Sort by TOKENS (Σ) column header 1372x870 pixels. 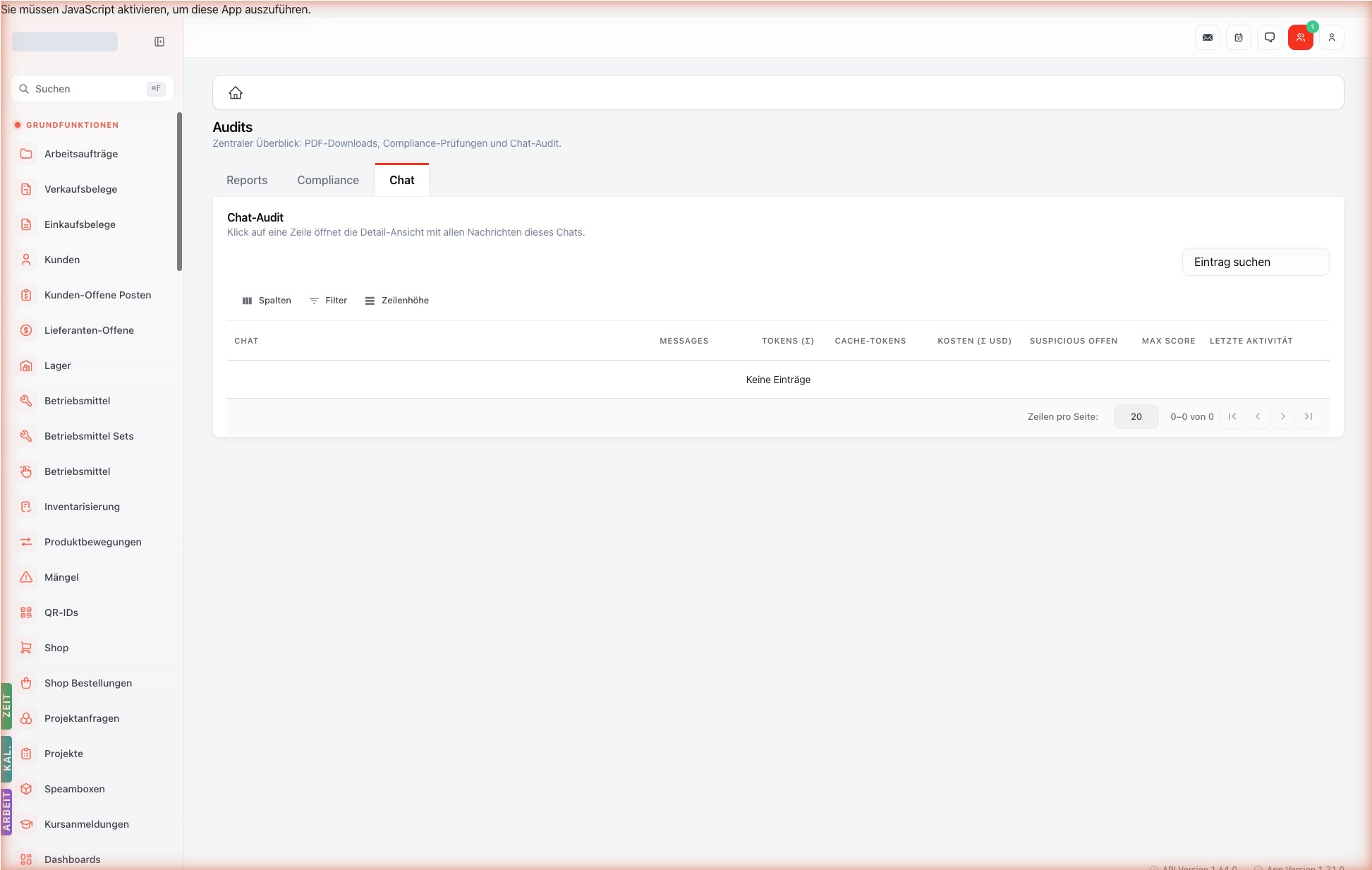click(x=788, y=341)
